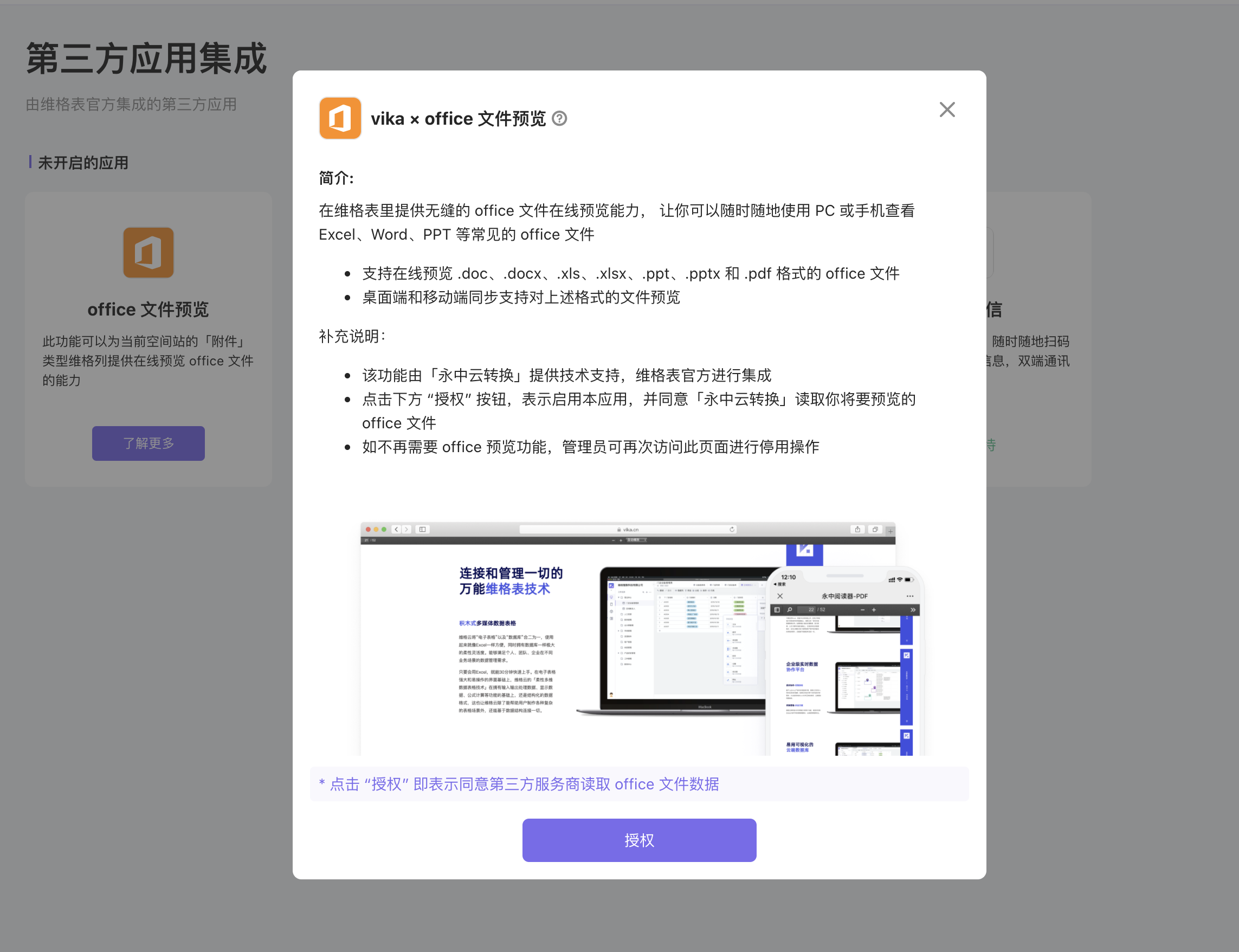Click the preview screenshot's phone X icon
Image resolution: width=1239 pixels, height=952 pixels.
(780, 596)
